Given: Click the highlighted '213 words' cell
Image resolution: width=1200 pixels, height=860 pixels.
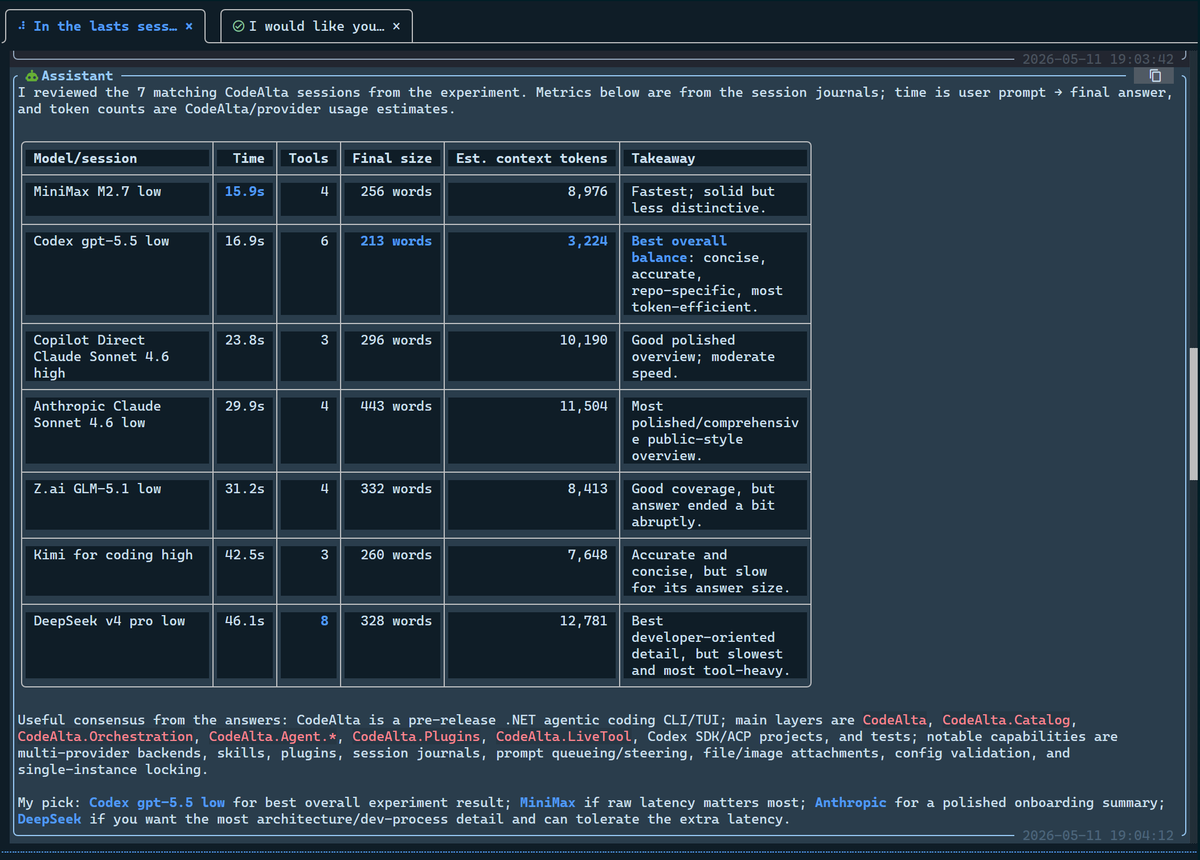Looking at the screenshot, I should click(396, 241).
